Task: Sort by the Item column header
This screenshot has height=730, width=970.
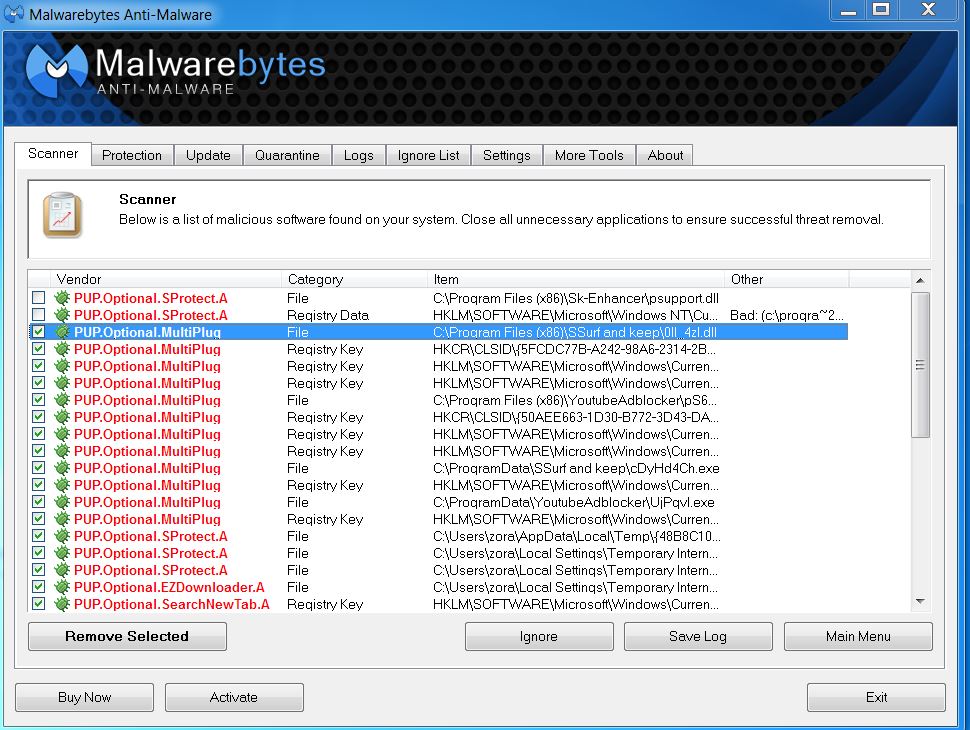Action: click(575, 279)
